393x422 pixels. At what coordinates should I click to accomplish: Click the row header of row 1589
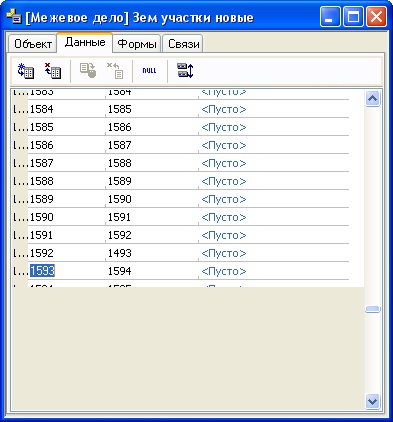point(20,199)
